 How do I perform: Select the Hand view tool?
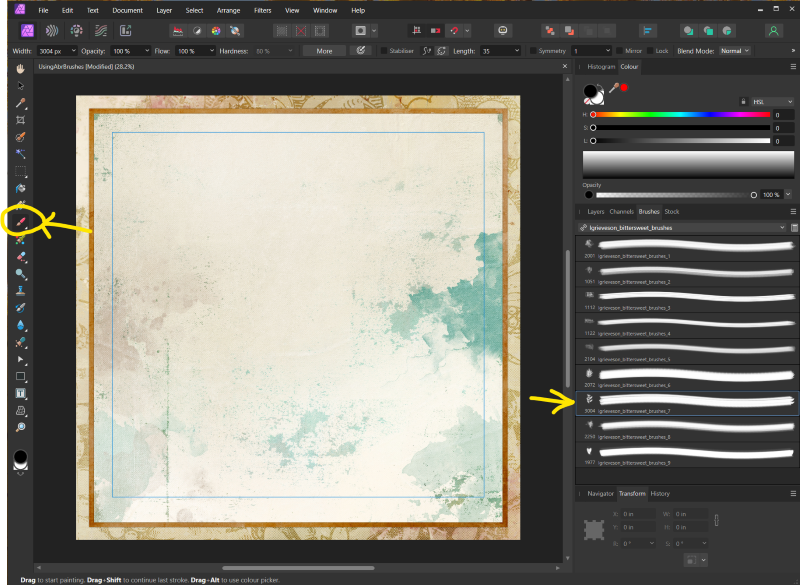click(x=20, y=68)
